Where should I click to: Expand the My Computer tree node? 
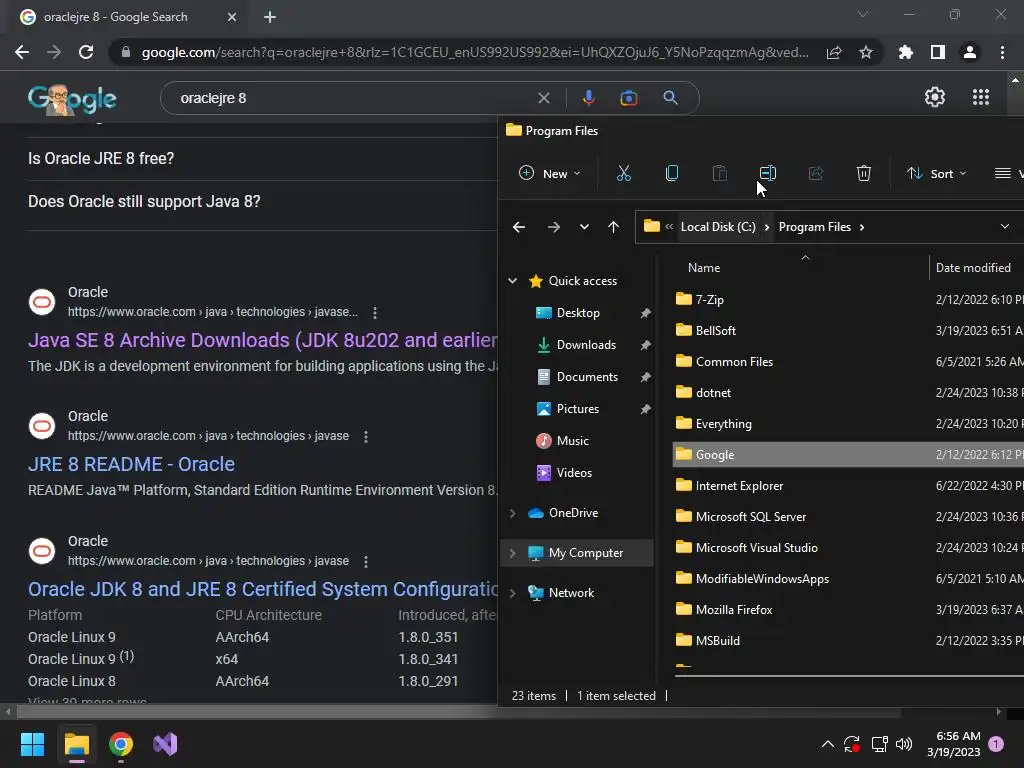(x=513, y=553)
